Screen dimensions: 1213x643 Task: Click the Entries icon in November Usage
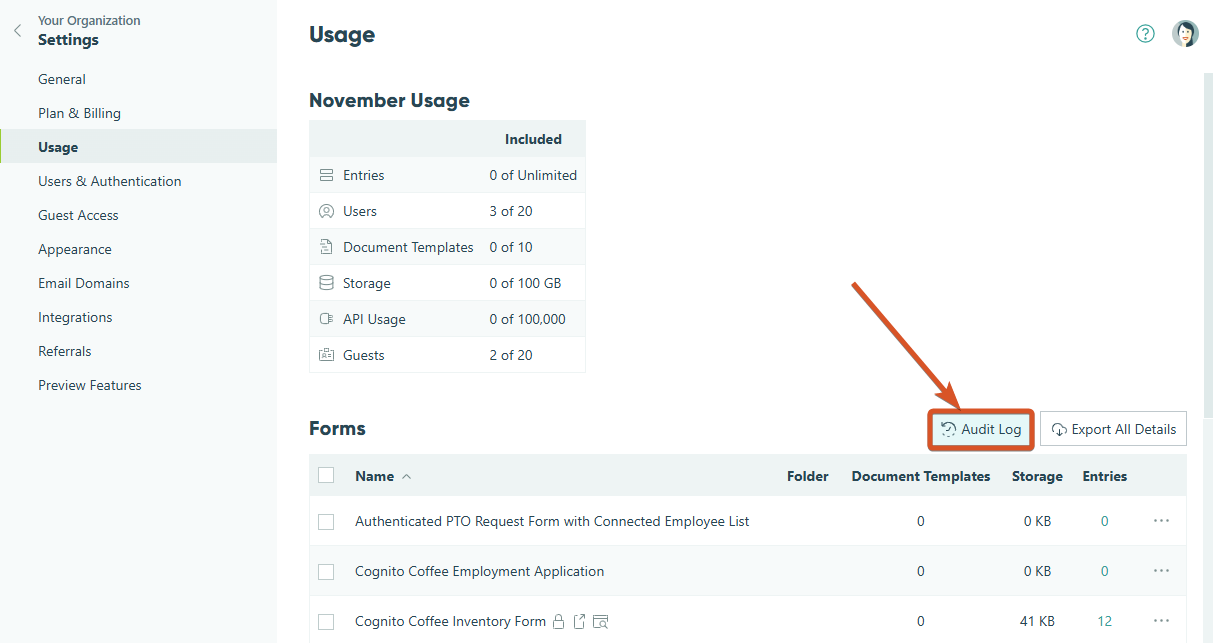tap(326, 174)
